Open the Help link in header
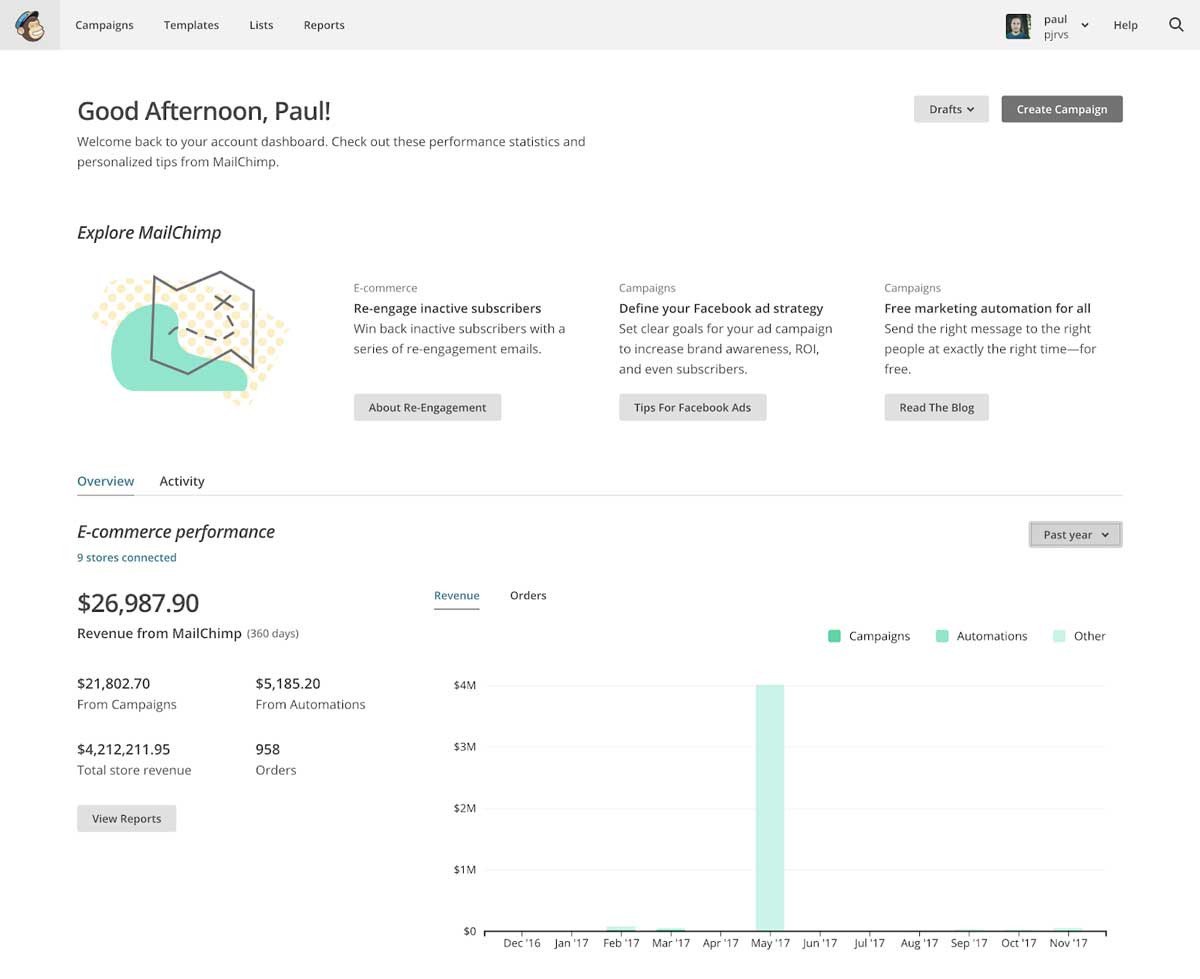This screenshot has height=979, width=1200. [x=1125, y=25]
